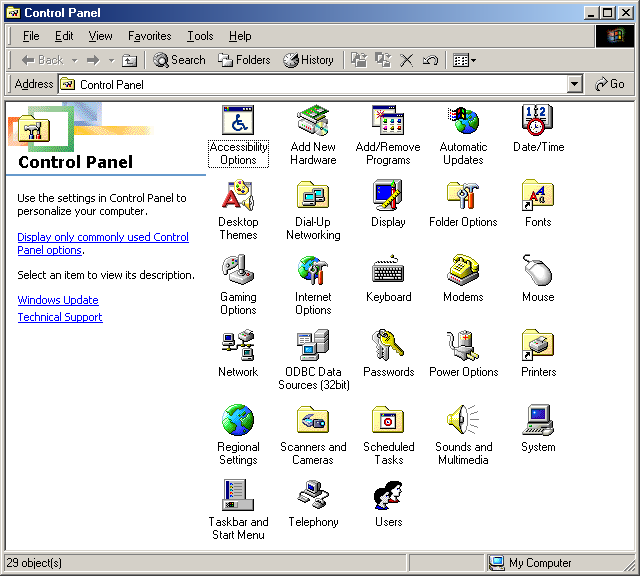Image resolution: width=640 pixels, height=576 pixels.
Task: Open the Display settings icon
Action: tap(388, 196)
